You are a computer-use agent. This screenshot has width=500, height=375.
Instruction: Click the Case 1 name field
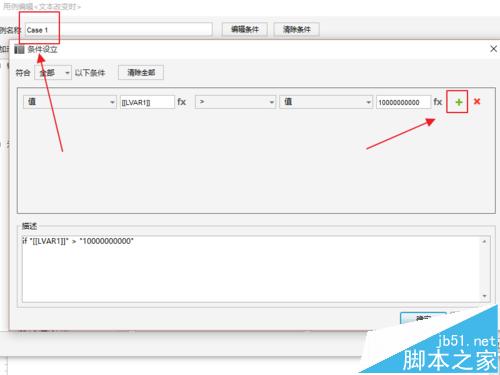[x=119, y=30]
